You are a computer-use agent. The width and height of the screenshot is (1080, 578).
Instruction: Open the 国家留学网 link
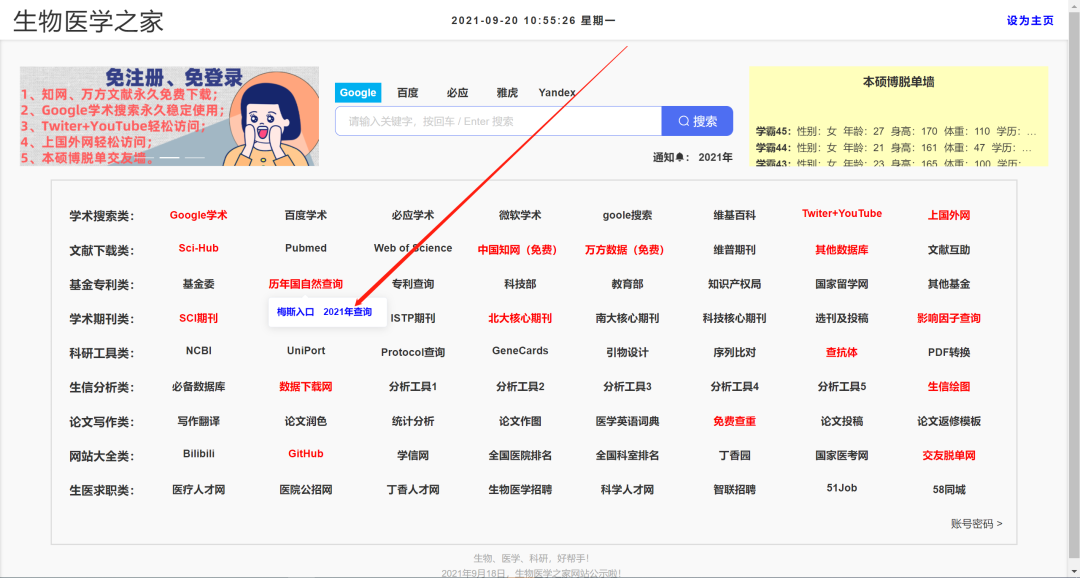842,284
